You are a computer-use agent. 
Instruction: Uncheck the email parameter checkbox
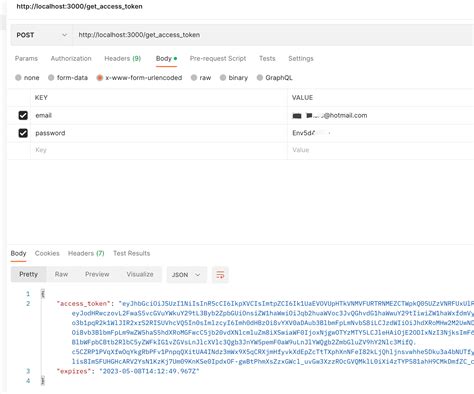pos(23,115)
